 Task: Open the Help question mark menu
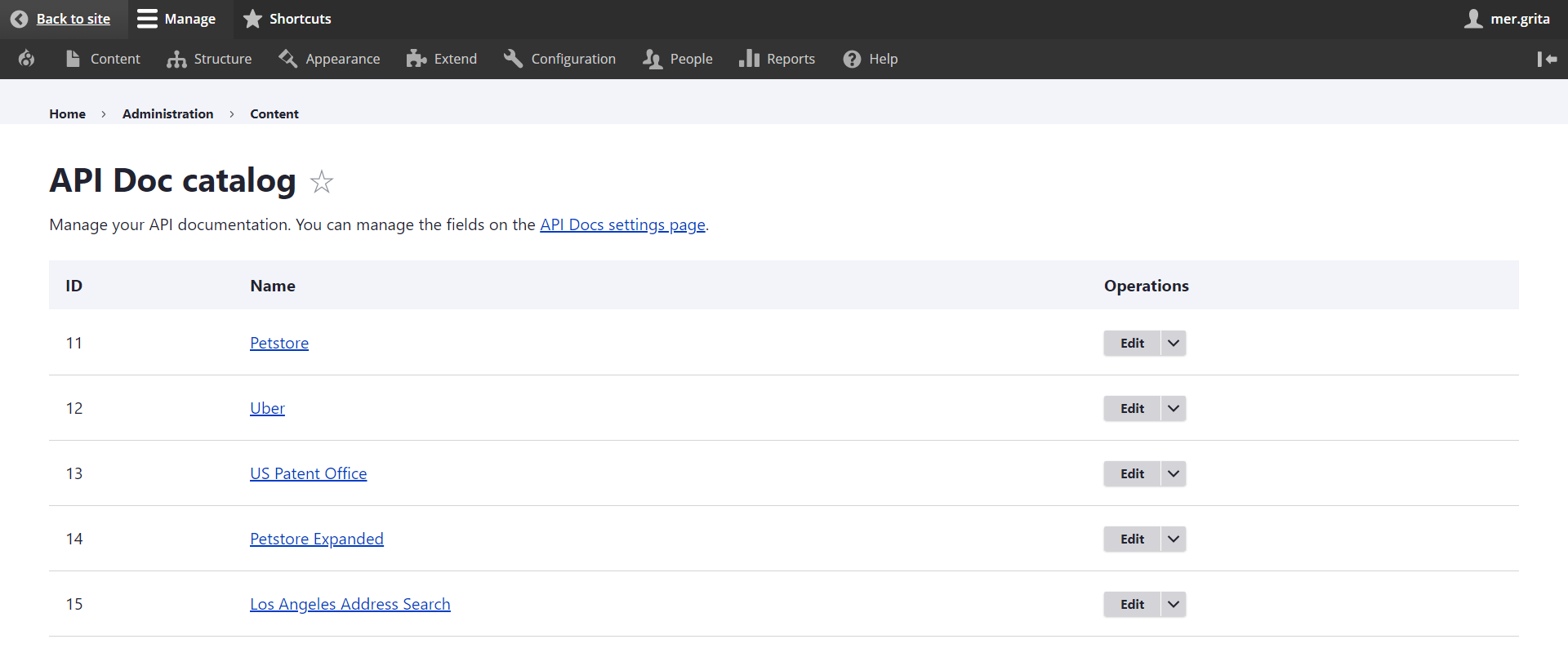pyautogui.click(x=871, y=59)
